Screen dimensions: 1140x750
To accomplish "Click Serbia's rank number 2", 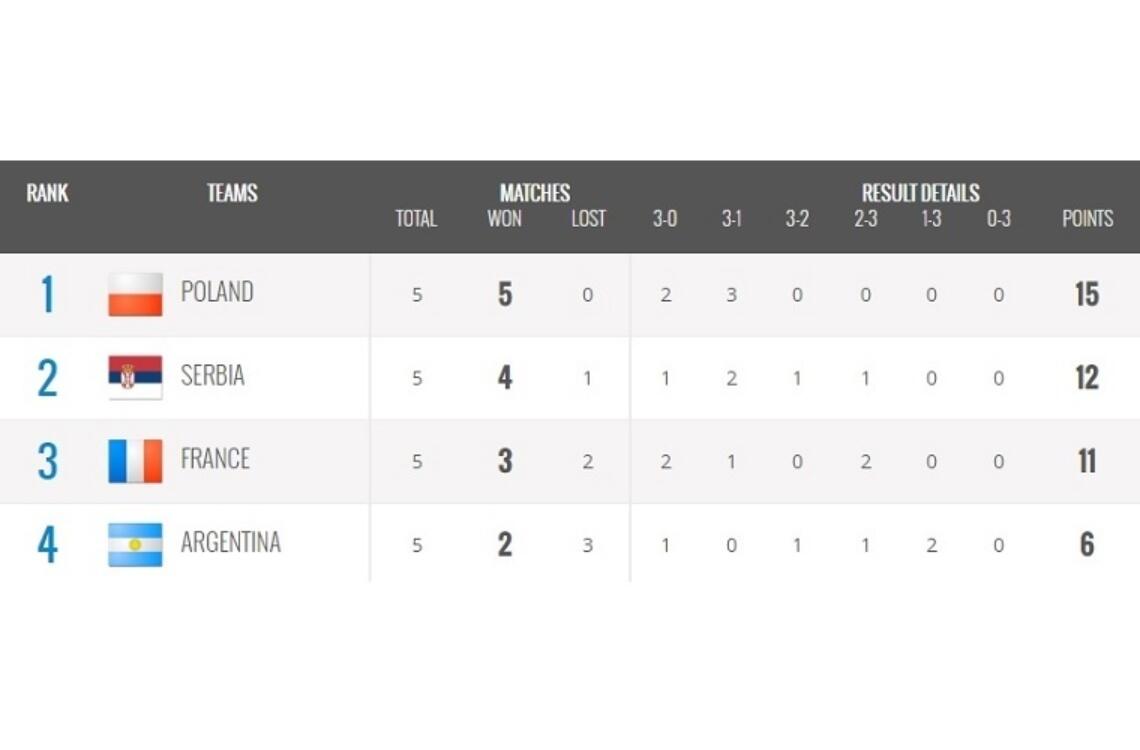I will pos(47,378).
